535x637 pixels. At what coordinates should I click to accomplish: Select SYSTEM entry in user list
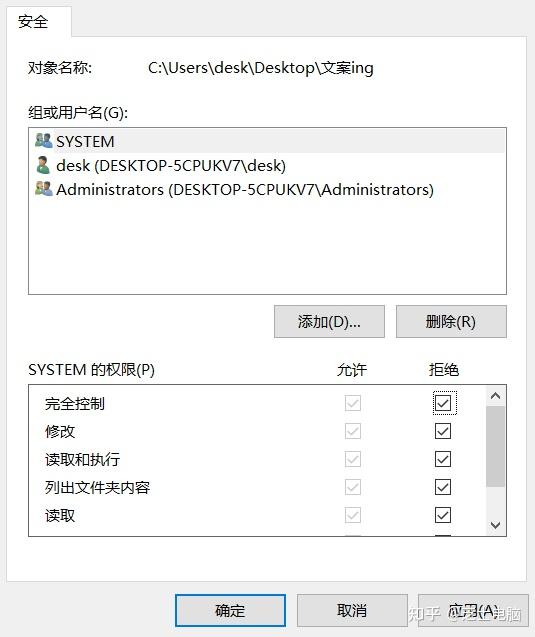[267, 141]
